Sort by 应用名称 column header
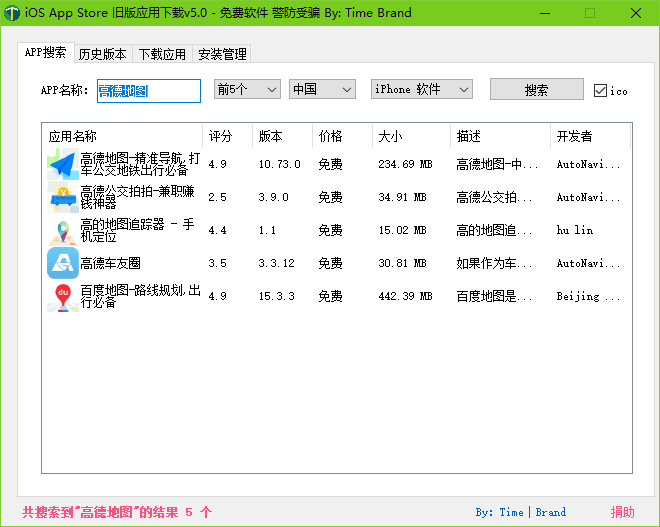The image size is (660, 527). 122,136
